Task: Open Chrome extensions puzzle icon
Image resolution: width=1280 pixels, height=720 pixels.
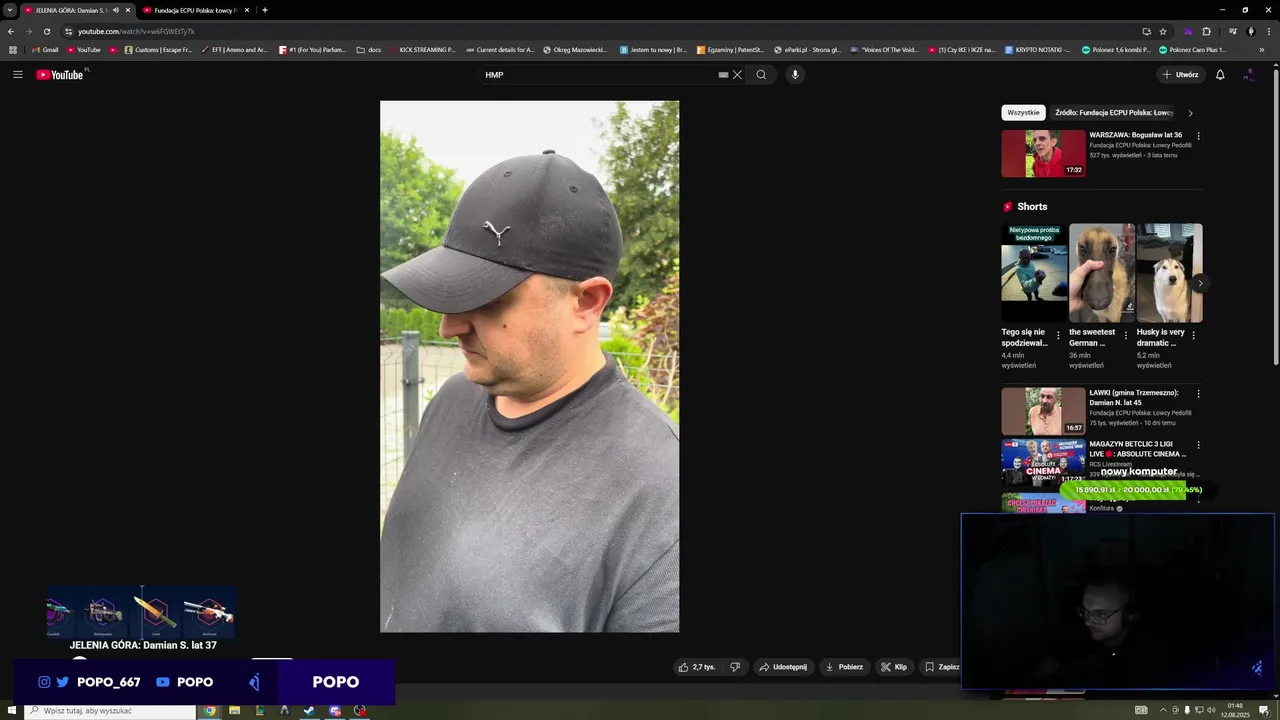Action: coord(1206,31)
